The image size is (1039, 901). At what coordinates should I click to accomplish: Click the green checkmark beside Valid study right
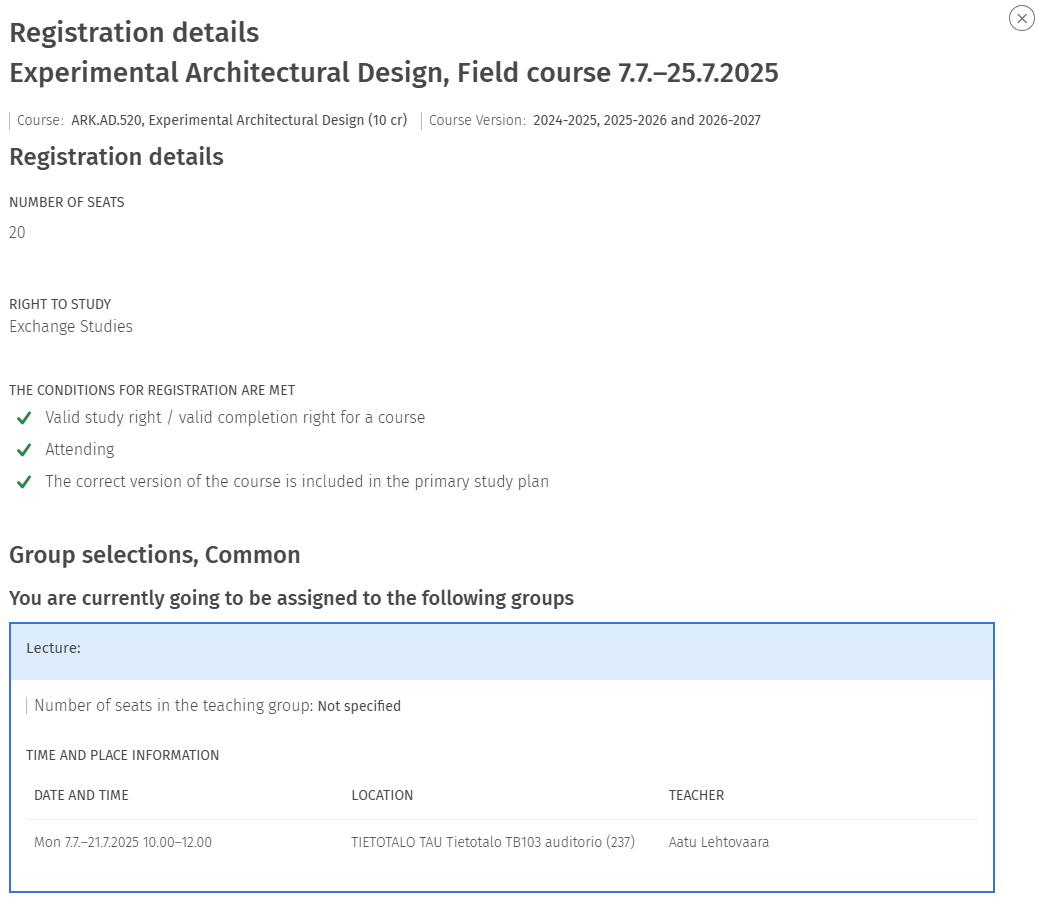click(24, 418)
